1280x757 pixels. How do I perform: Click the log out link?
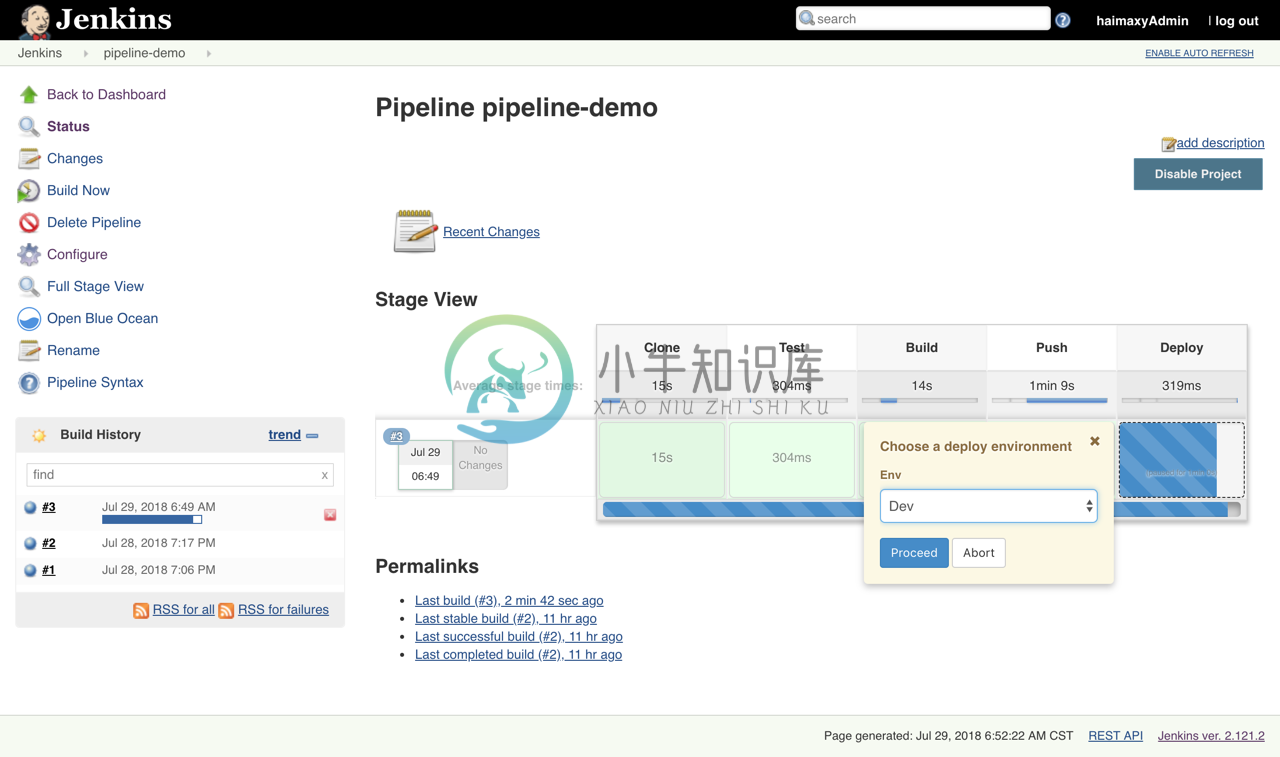tap(1237, 20)
